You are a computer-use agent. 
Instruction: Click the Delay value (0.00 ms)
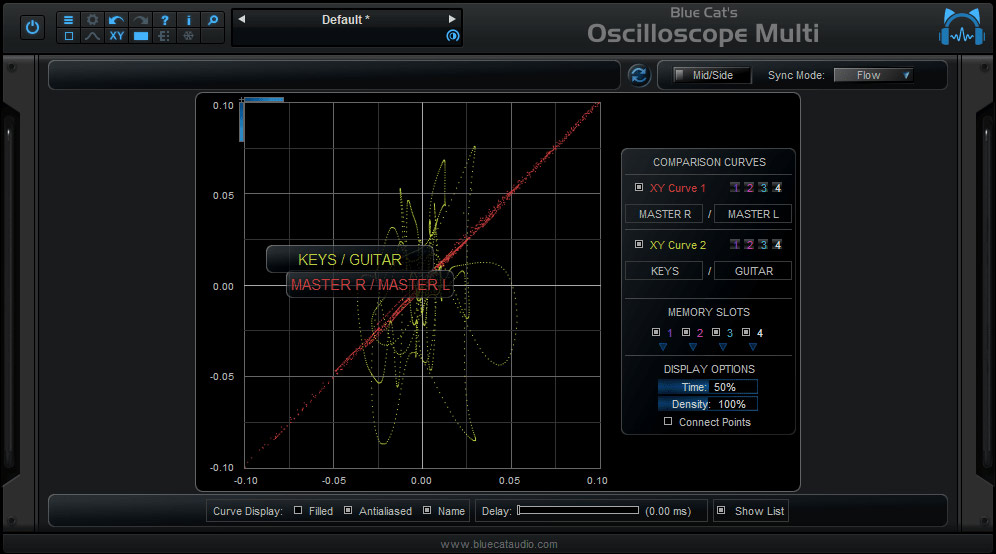click(668, 511)
